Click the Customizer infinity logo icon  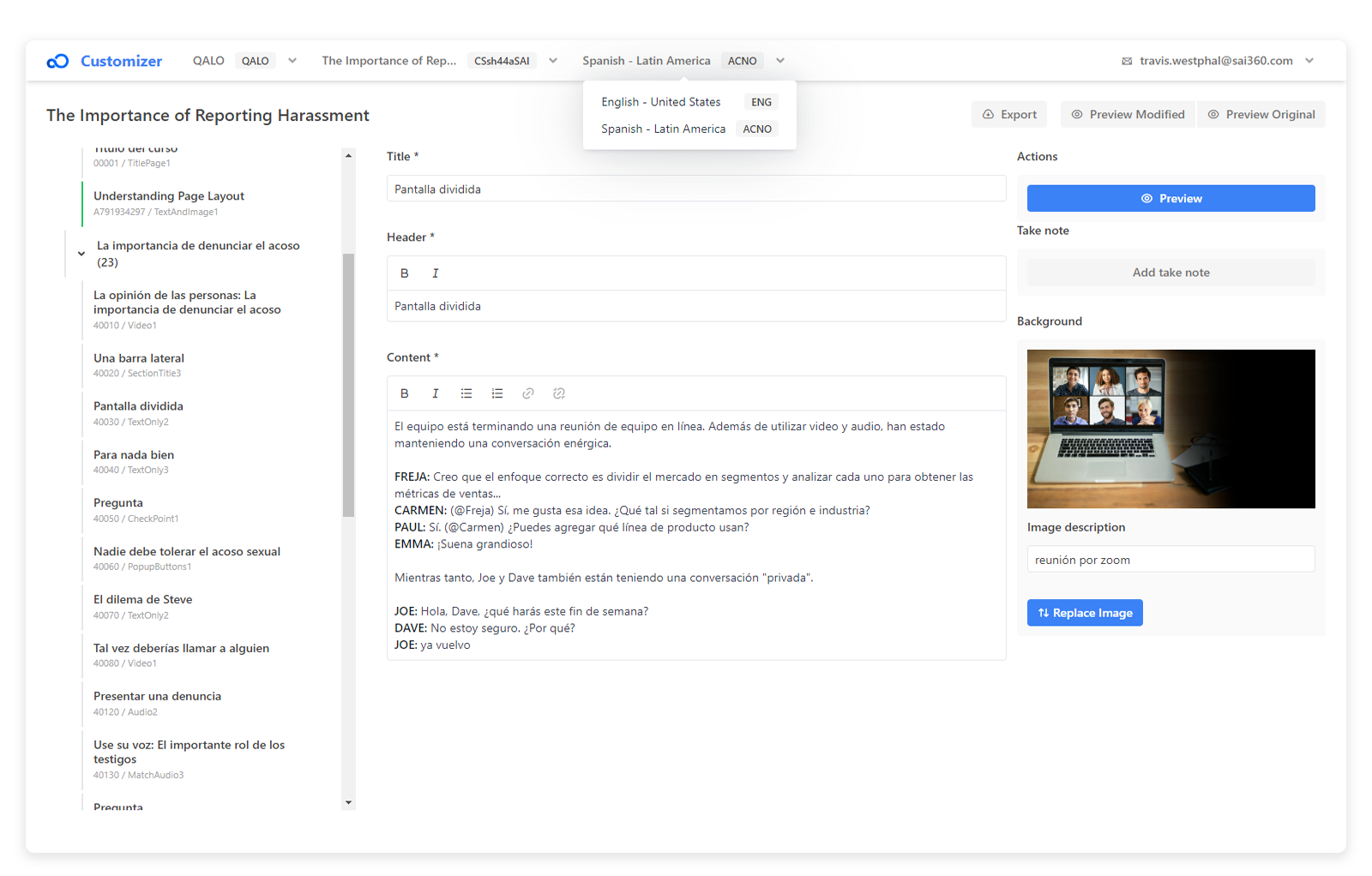click(x=57, y=61)
